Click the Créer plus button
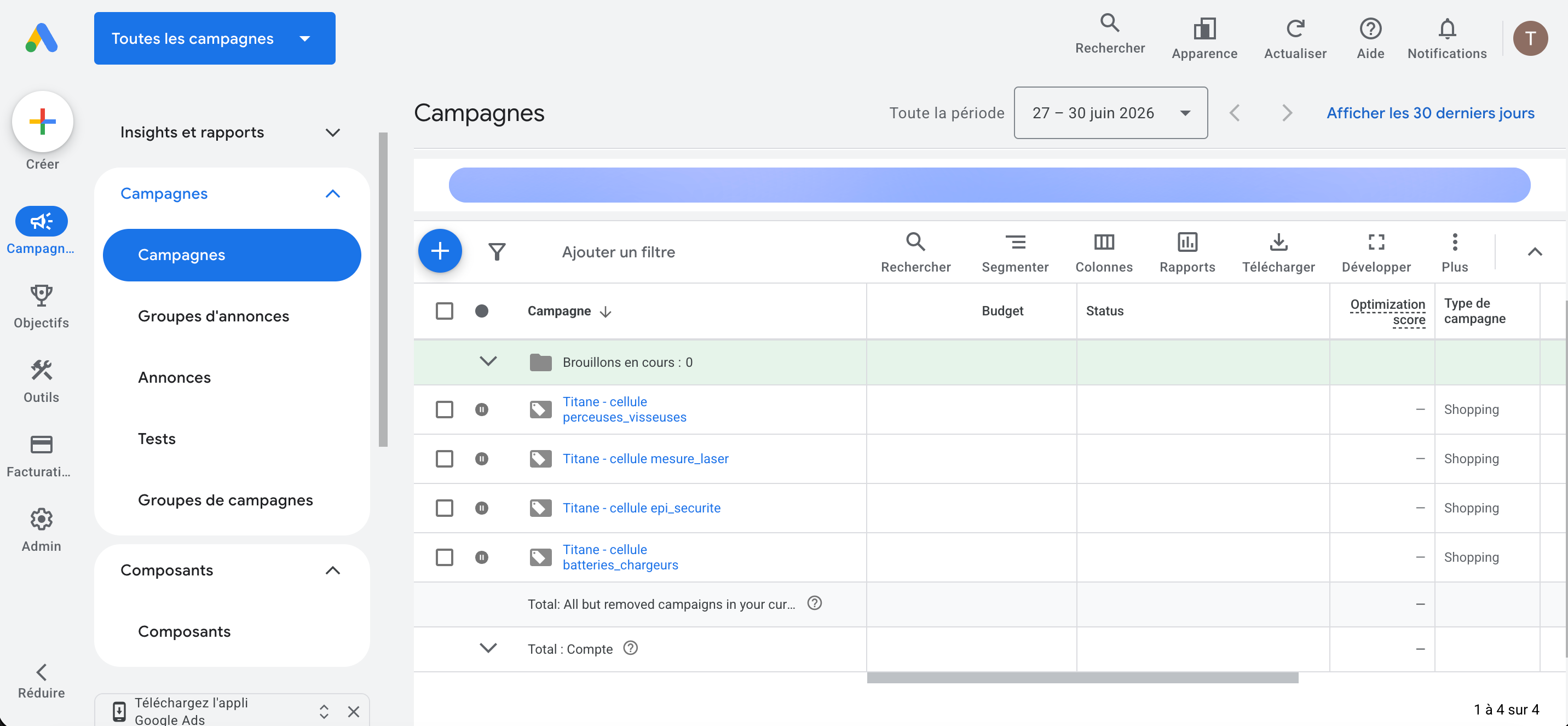The image size is (1568, 726). tap(43, 122)
